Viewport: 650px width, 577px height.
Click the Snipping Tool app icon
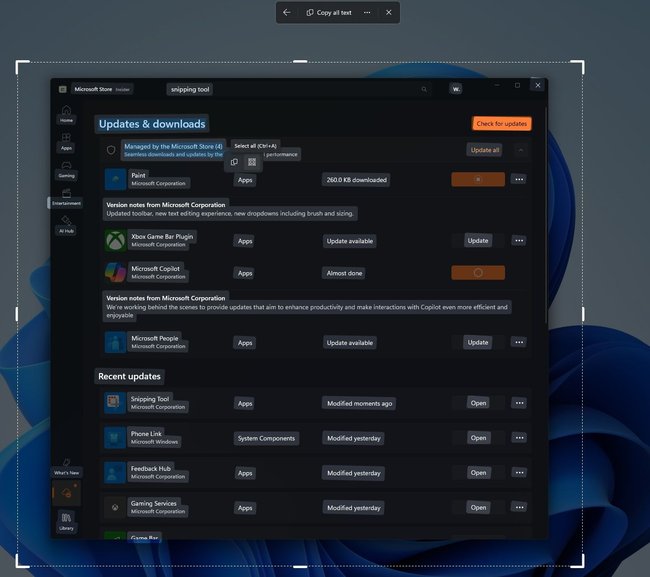tap(115, 403)
